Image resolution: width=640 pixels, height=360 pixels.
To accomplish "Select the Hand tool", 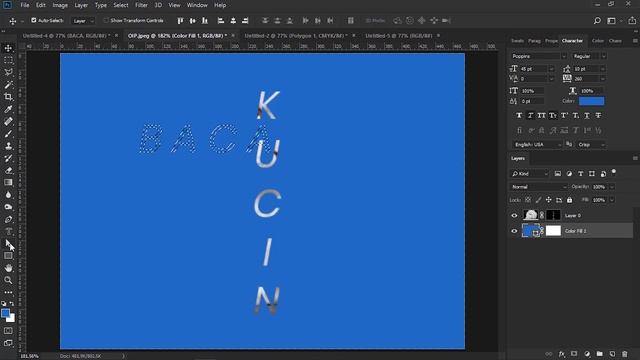I will tap(8, 268).
